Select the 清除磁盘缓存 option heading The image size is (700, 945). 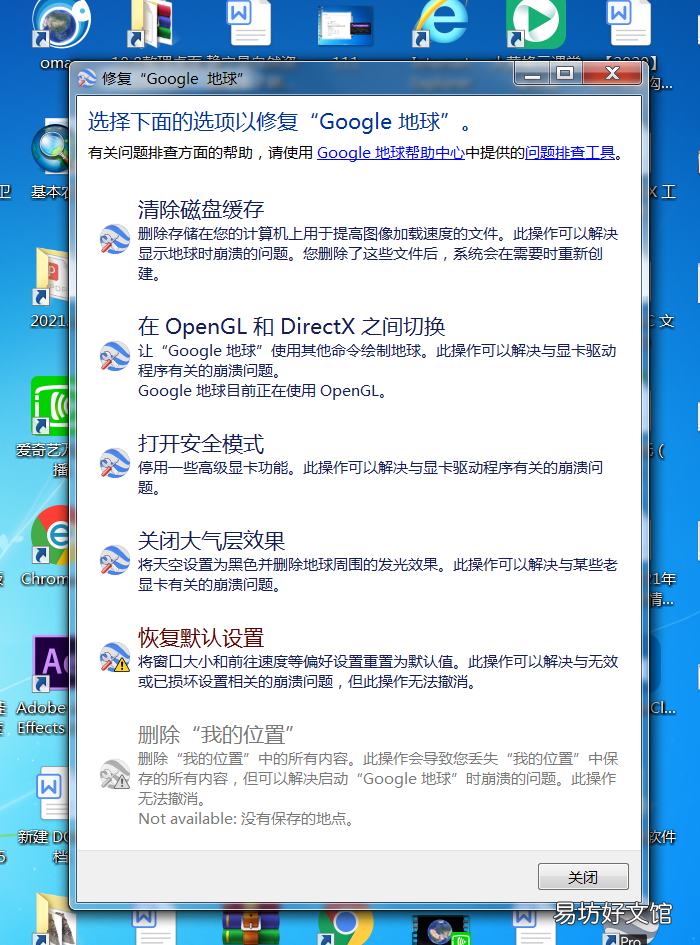click(201, 209)
